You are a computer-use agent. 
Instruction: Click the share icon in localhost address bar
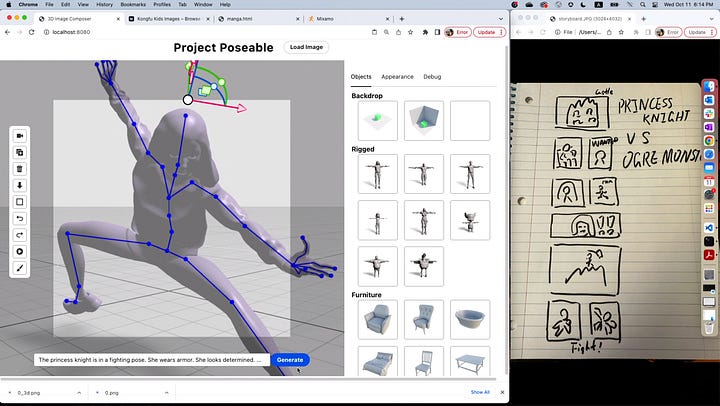[x=398, y=32]
